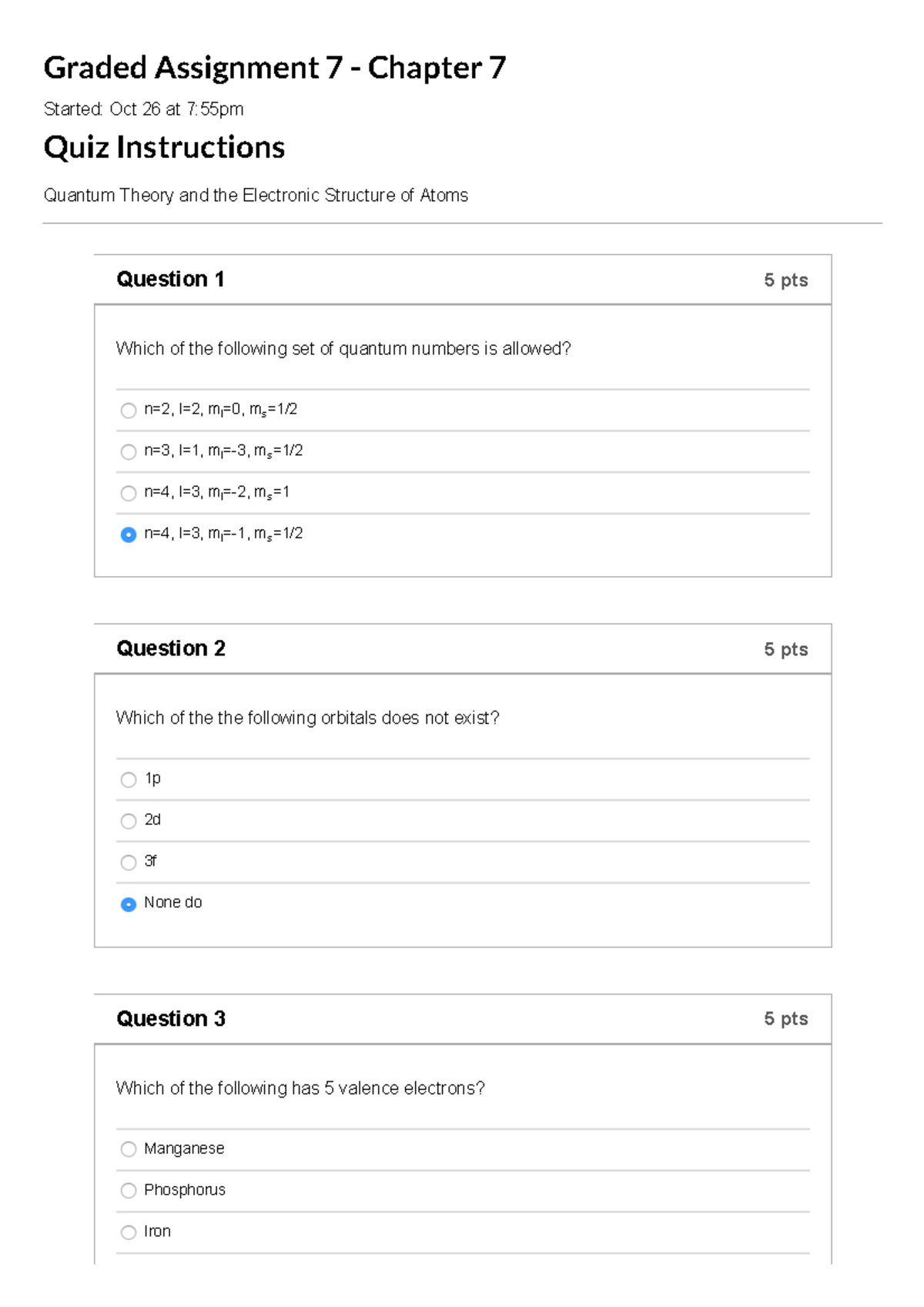Select Iron for Question 3
The width and height of the screenshot is (924, 1307).
129,1232
